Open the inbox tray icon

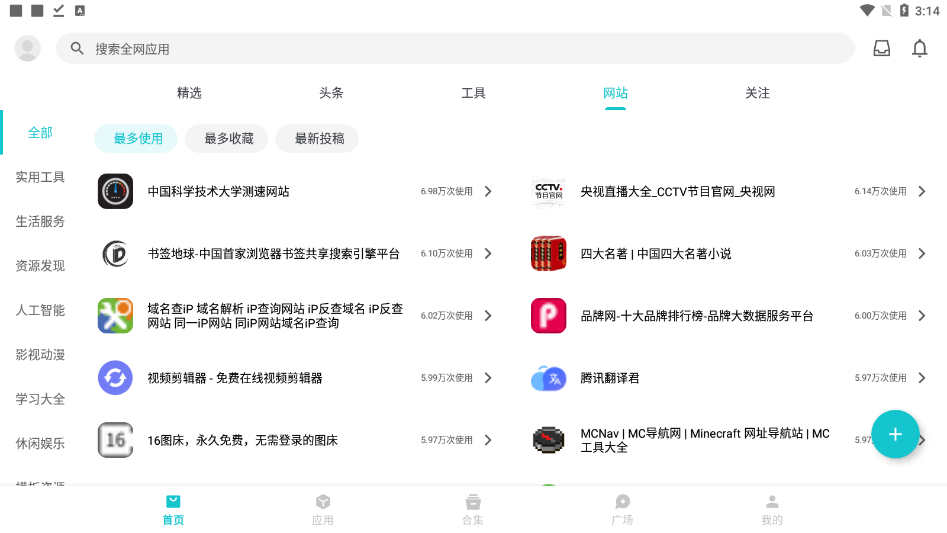pos(882,48)
